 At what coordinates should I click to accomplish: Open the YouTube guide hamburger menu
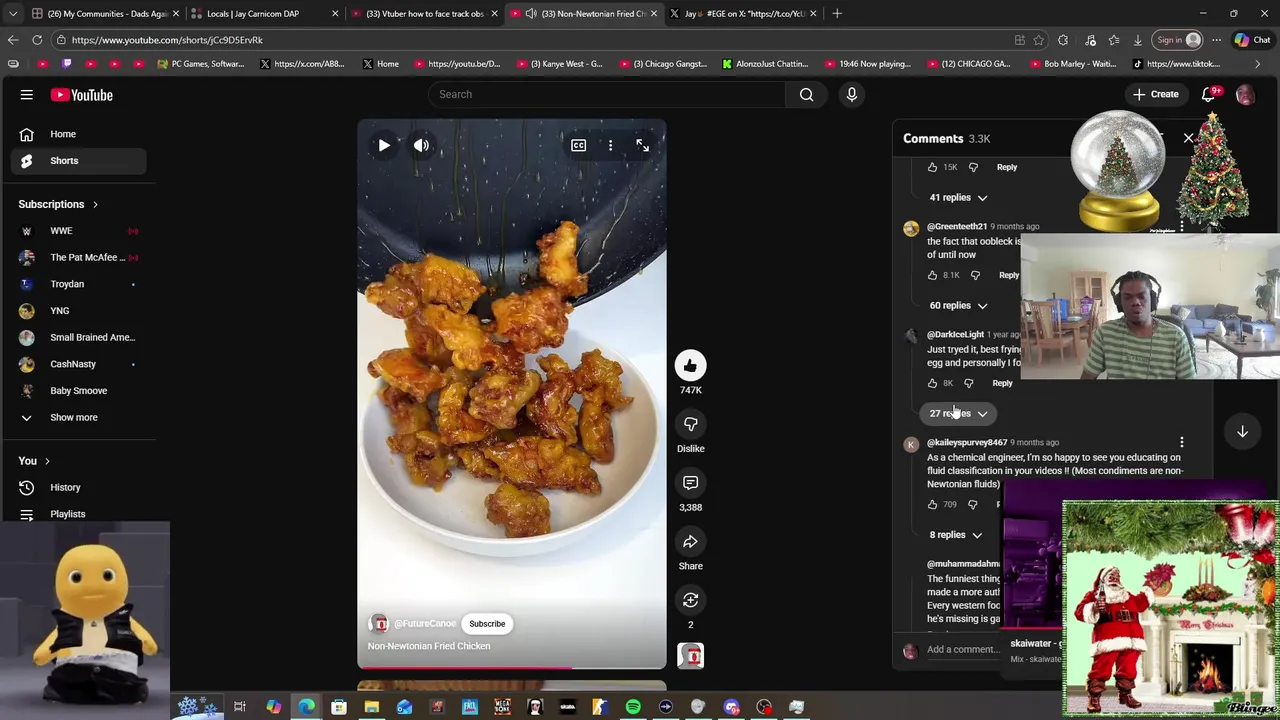click(27, 95)
